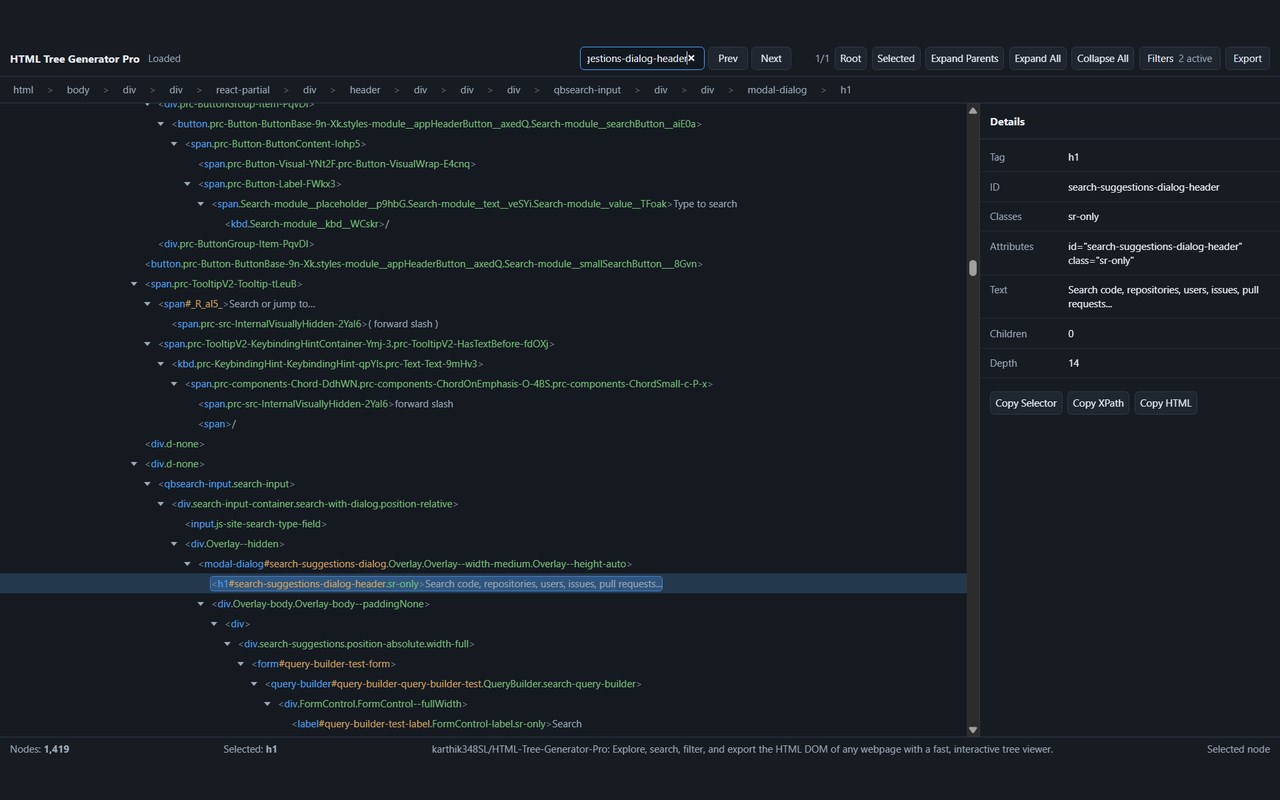Screen dimensions: 1280x800
Task: Collapse form#query-builder-test-form node
Action: click(x=240, y=664)
